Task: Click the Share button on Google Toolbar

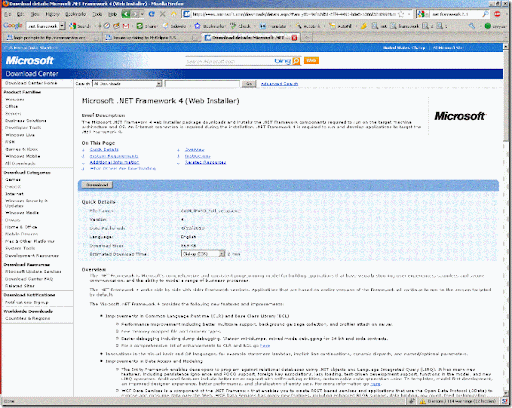Action: tap(147, 26)
